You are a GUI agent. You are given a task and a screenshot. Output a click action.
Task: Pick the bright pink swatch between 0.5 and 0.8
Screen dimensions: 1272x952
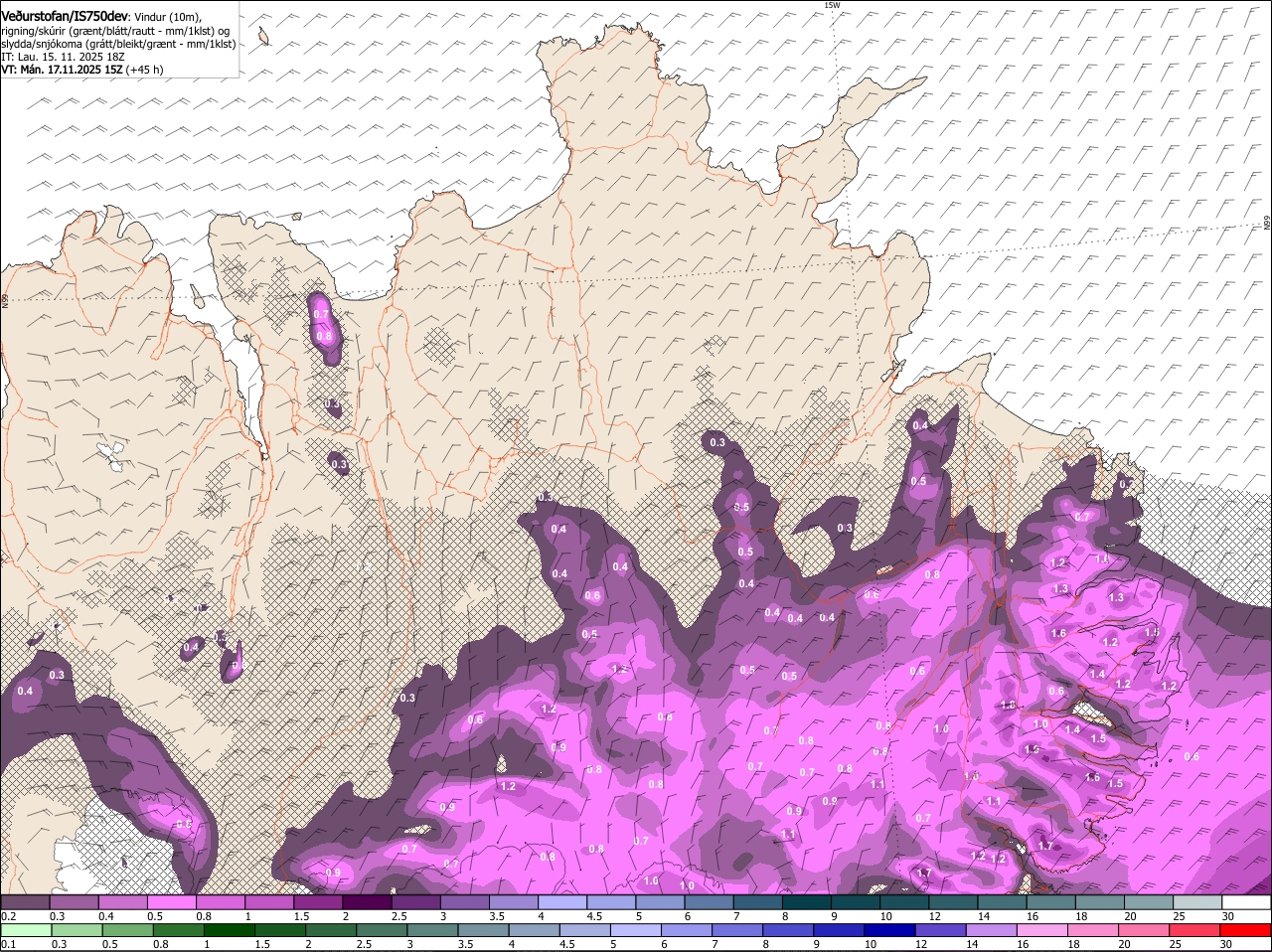[173, 902]
